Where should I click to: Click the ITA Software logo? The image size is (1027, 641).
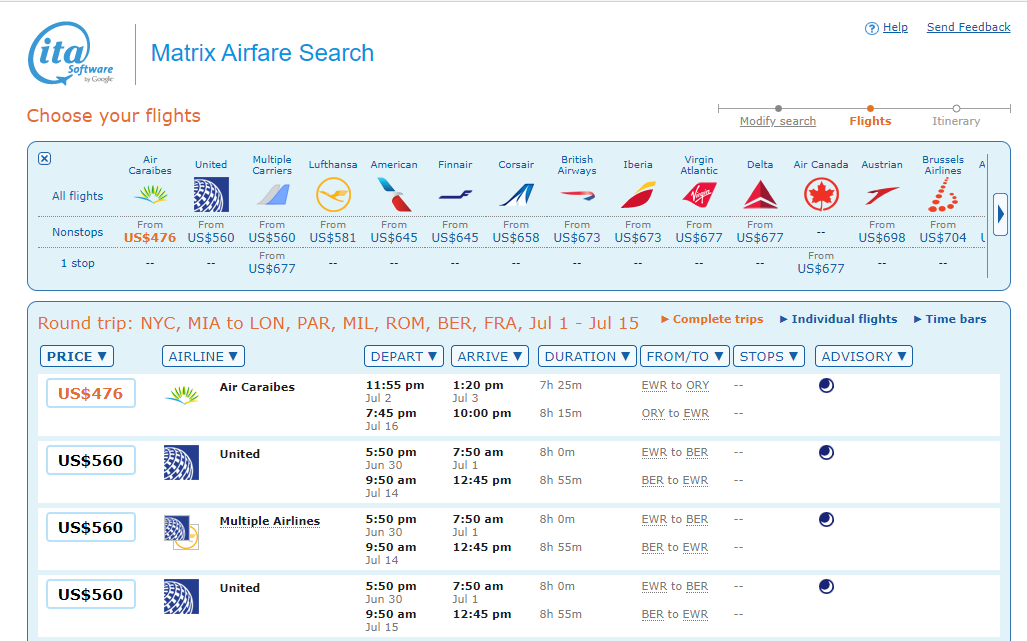71,54
